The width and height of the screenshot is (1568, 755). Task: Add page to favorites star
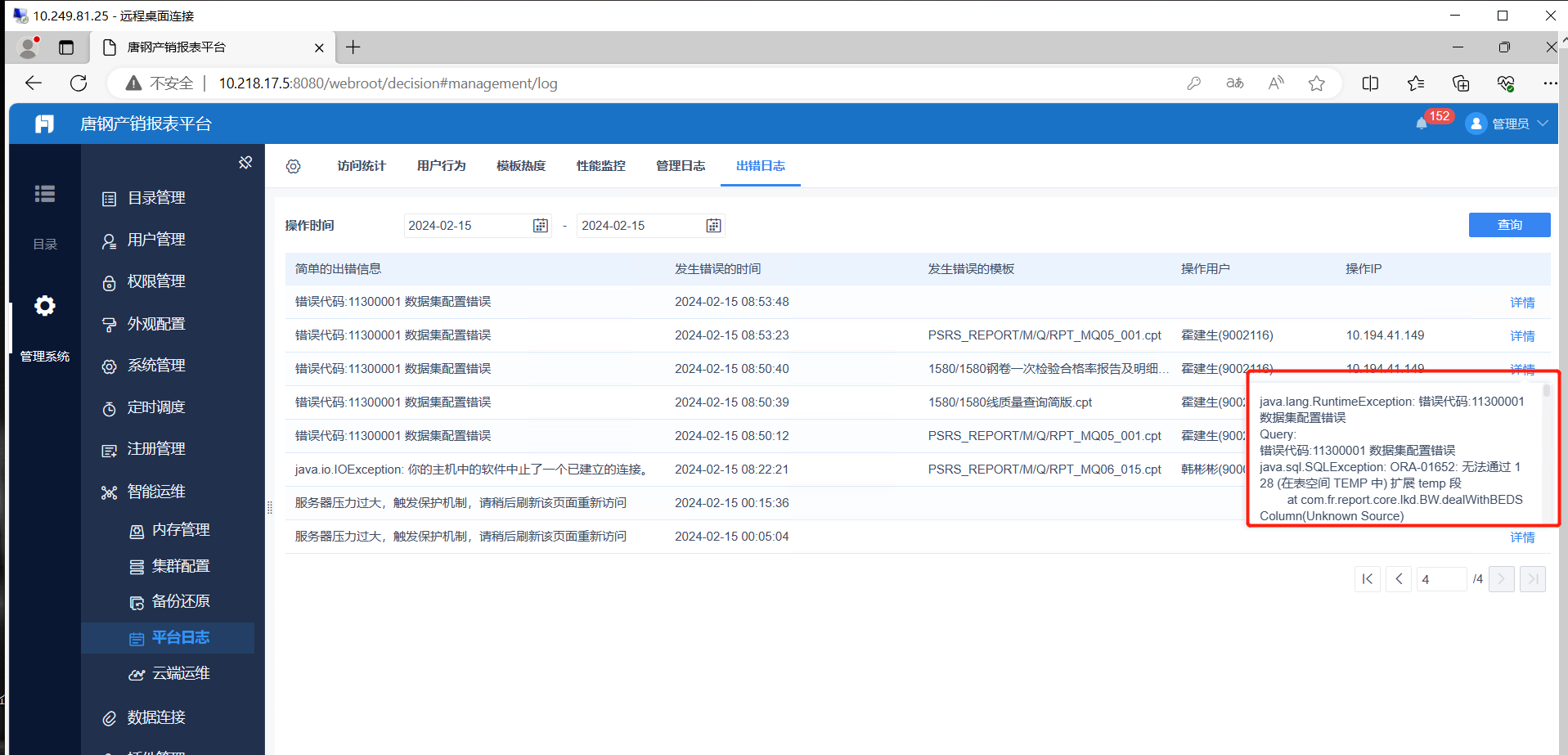click(x=1317, y=83)
